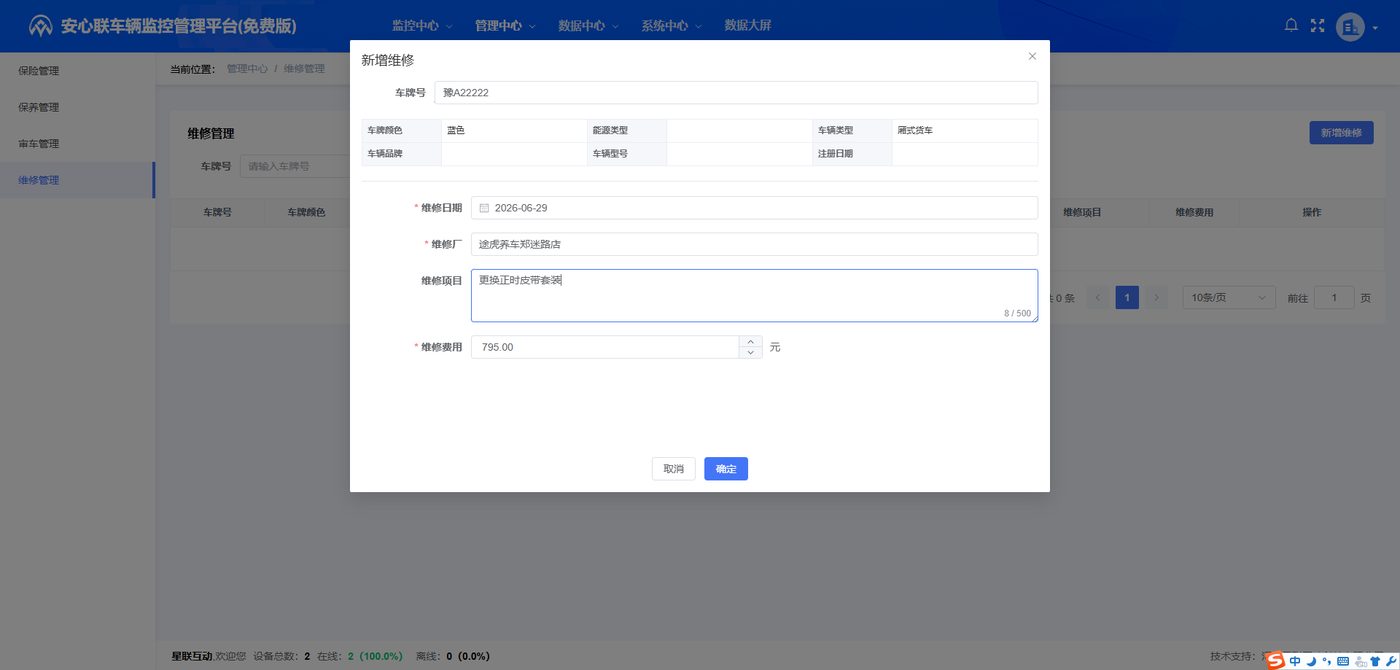
Task: Click the 在线 status count in footer
Action: pyautogui.click(x=360, y=656)
